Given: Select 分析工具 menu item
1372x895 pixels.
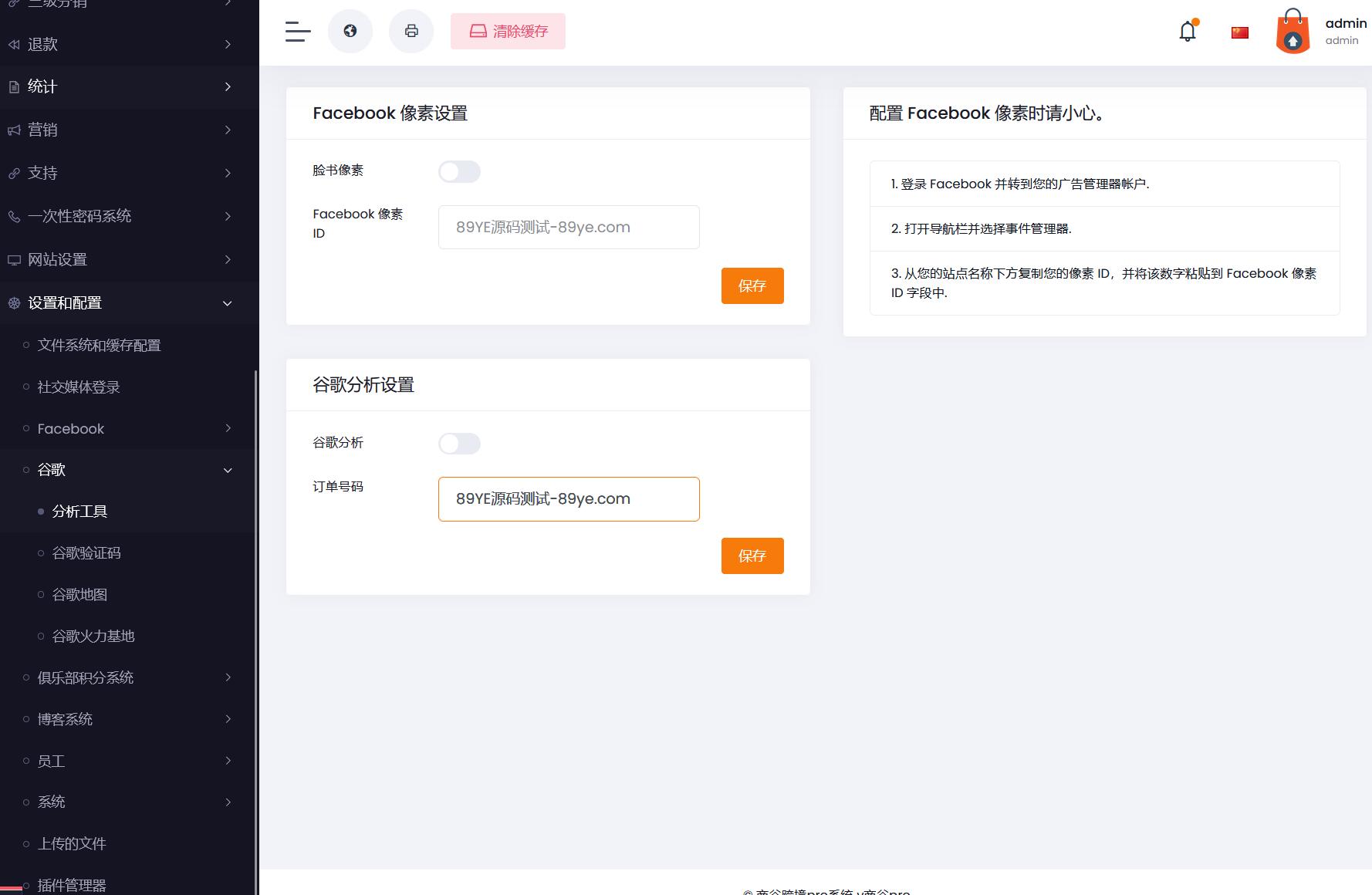Looking at the screenshot, I should click(79, 511).
